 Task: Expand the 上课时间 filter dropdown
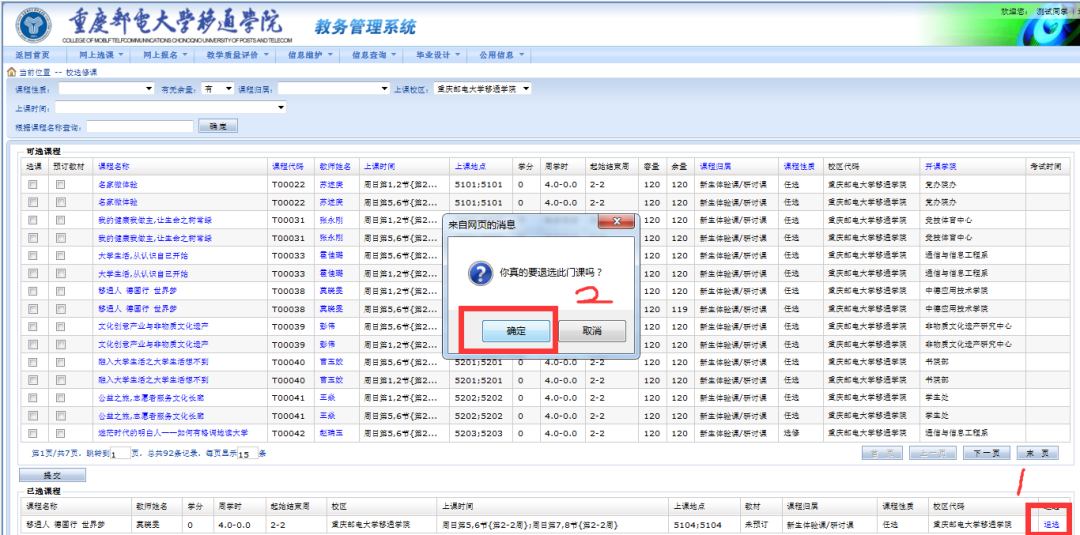click(x=170, y=107)
